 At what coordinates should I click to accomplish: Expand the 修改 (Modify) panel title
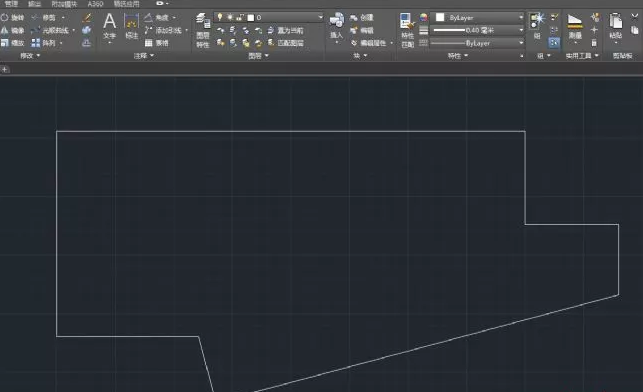(x=30, y=55)
